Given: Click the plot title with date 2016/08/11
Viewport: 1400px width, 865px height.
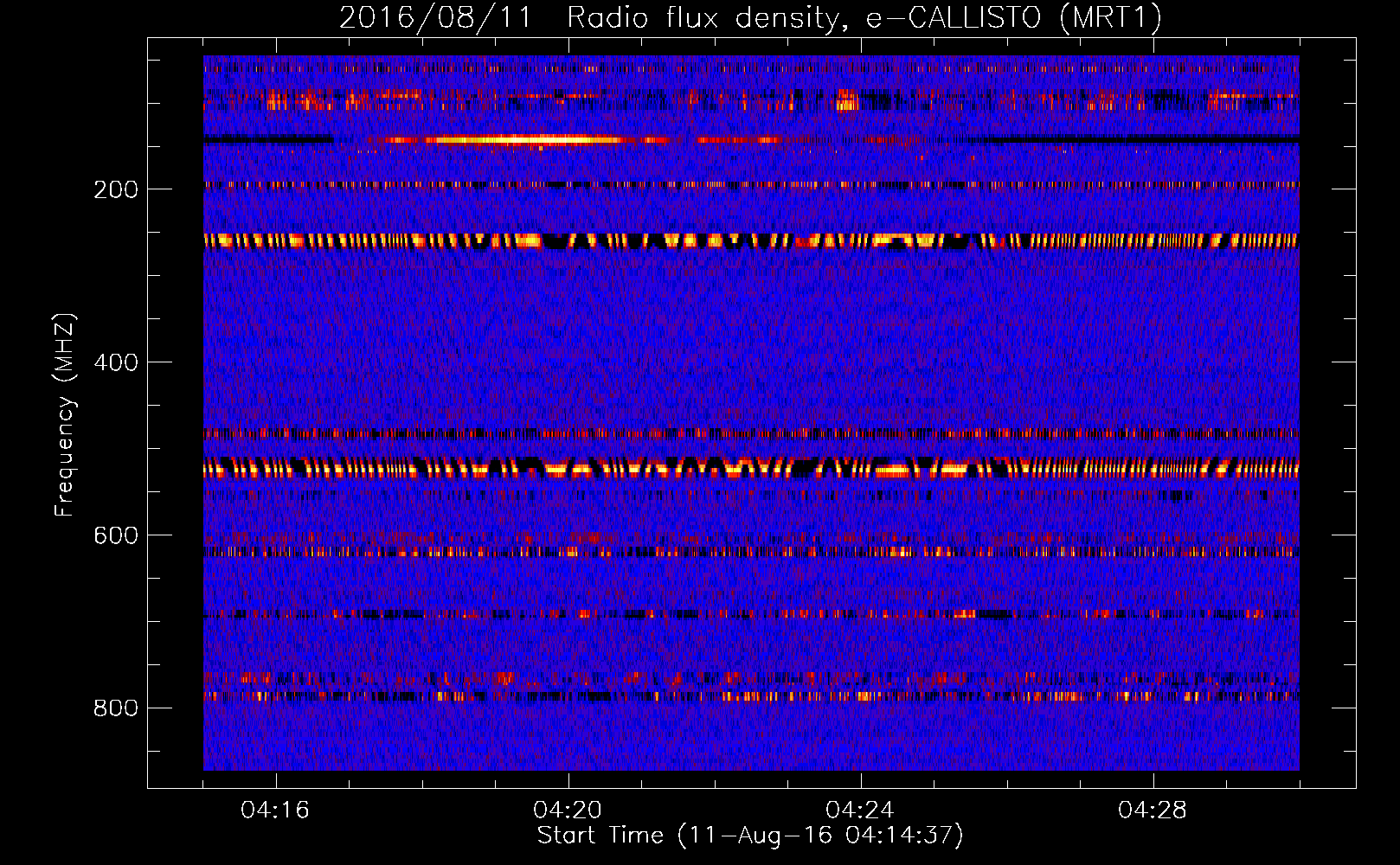Looking at the screenshot, I should (750, 17).
